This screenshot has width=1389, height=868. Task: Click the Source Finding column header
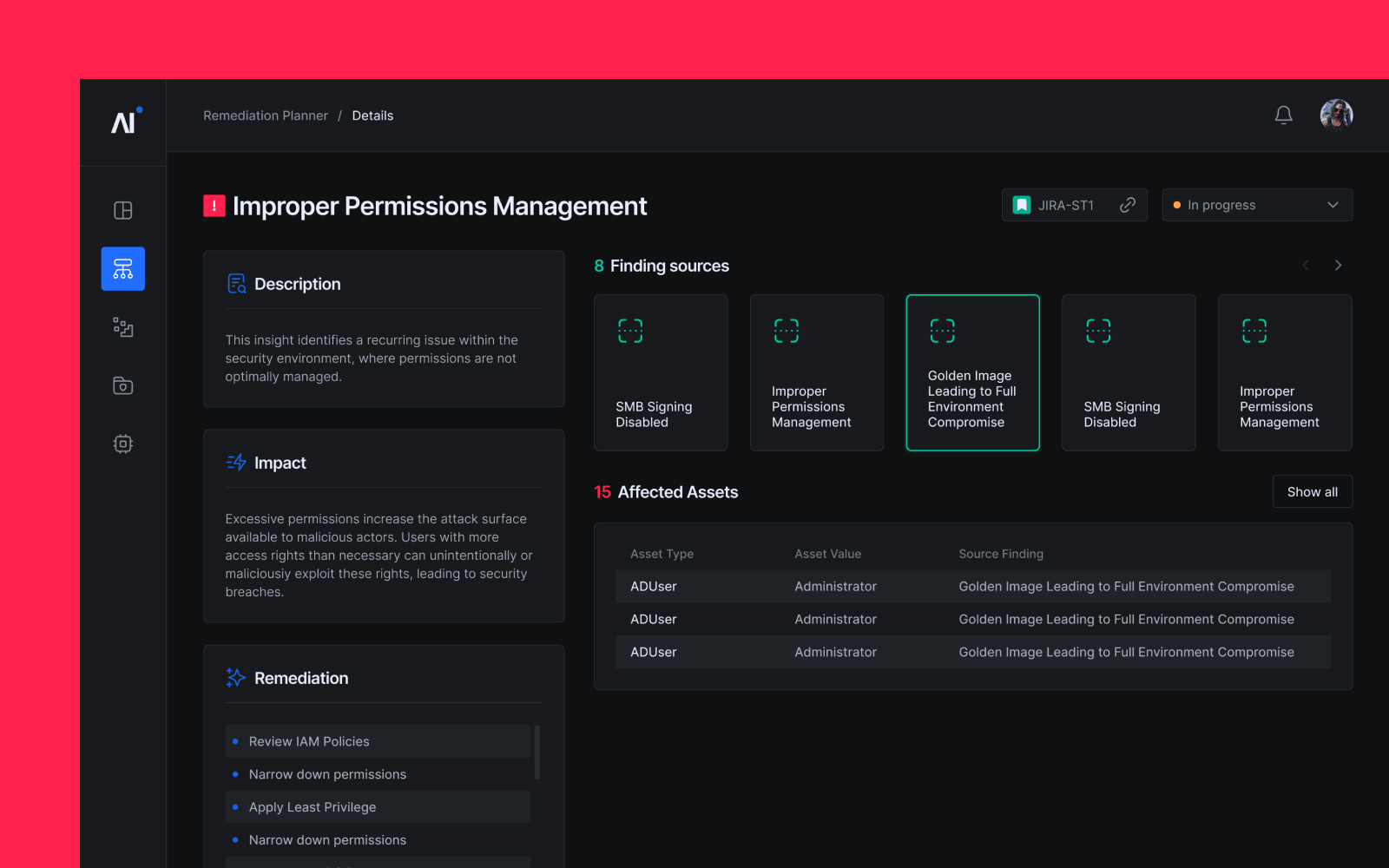(1001, 554)
